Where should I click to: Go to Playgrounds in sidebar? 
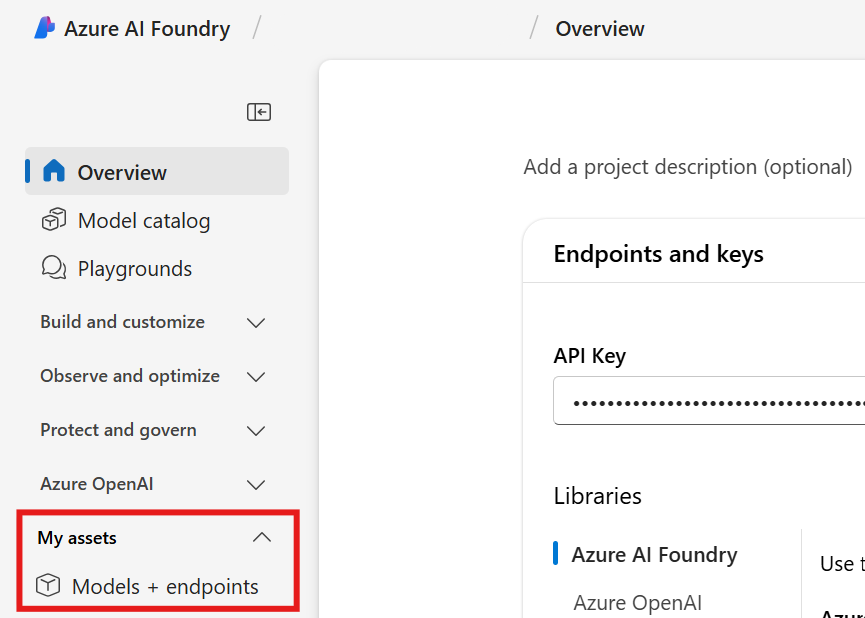tap(135, 268)
